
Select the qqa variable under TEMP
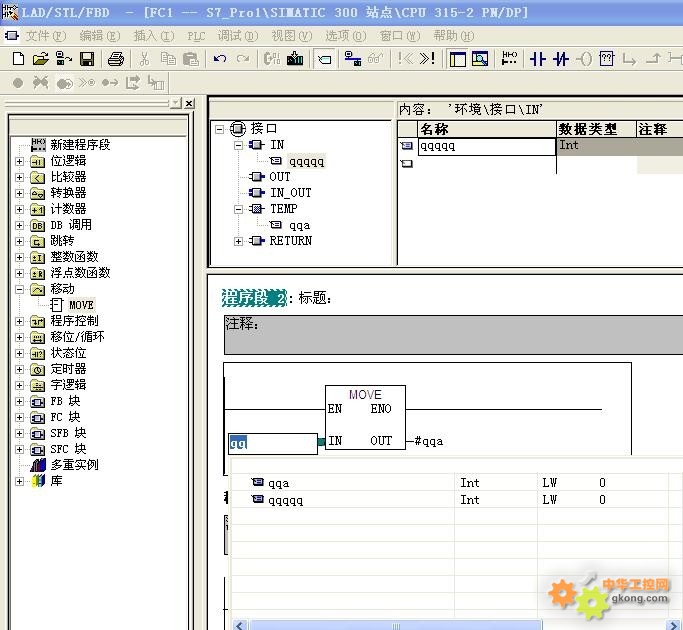point(299,225)
